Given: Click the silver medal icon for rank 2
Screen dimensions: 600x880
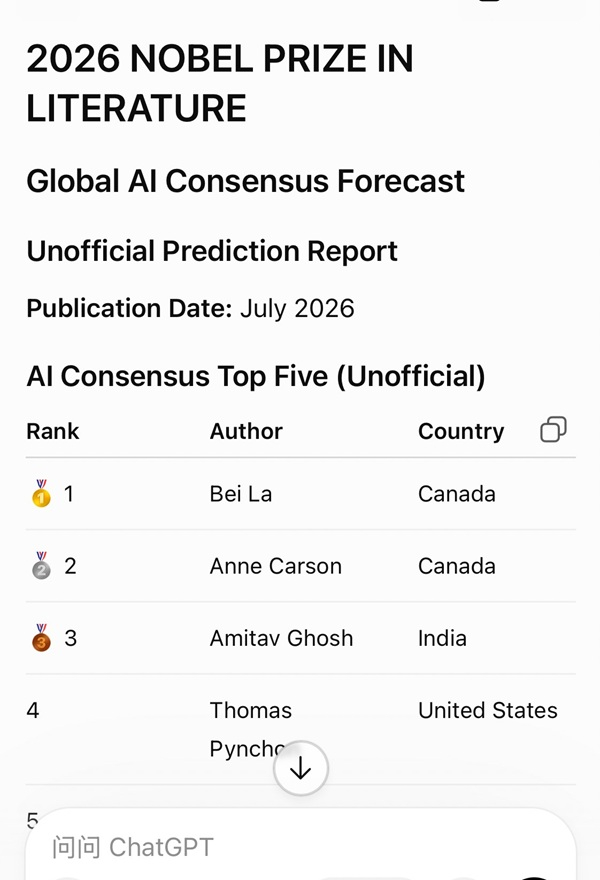Looking at the screenshot, I should tap(41, 565).
